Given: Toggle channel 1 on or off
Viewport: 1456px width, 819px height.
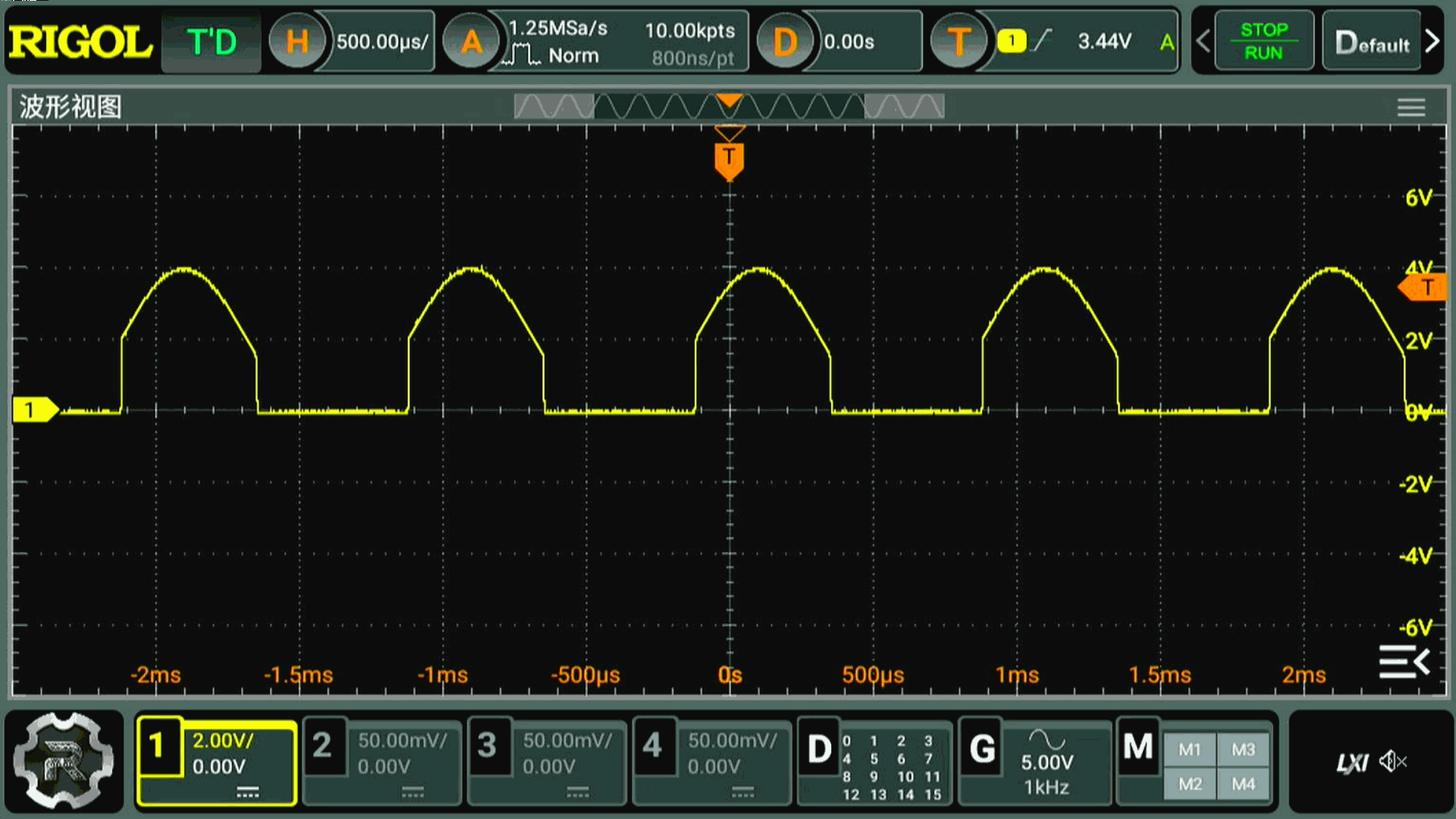Looking at the screenshot, I should point(158,746).
